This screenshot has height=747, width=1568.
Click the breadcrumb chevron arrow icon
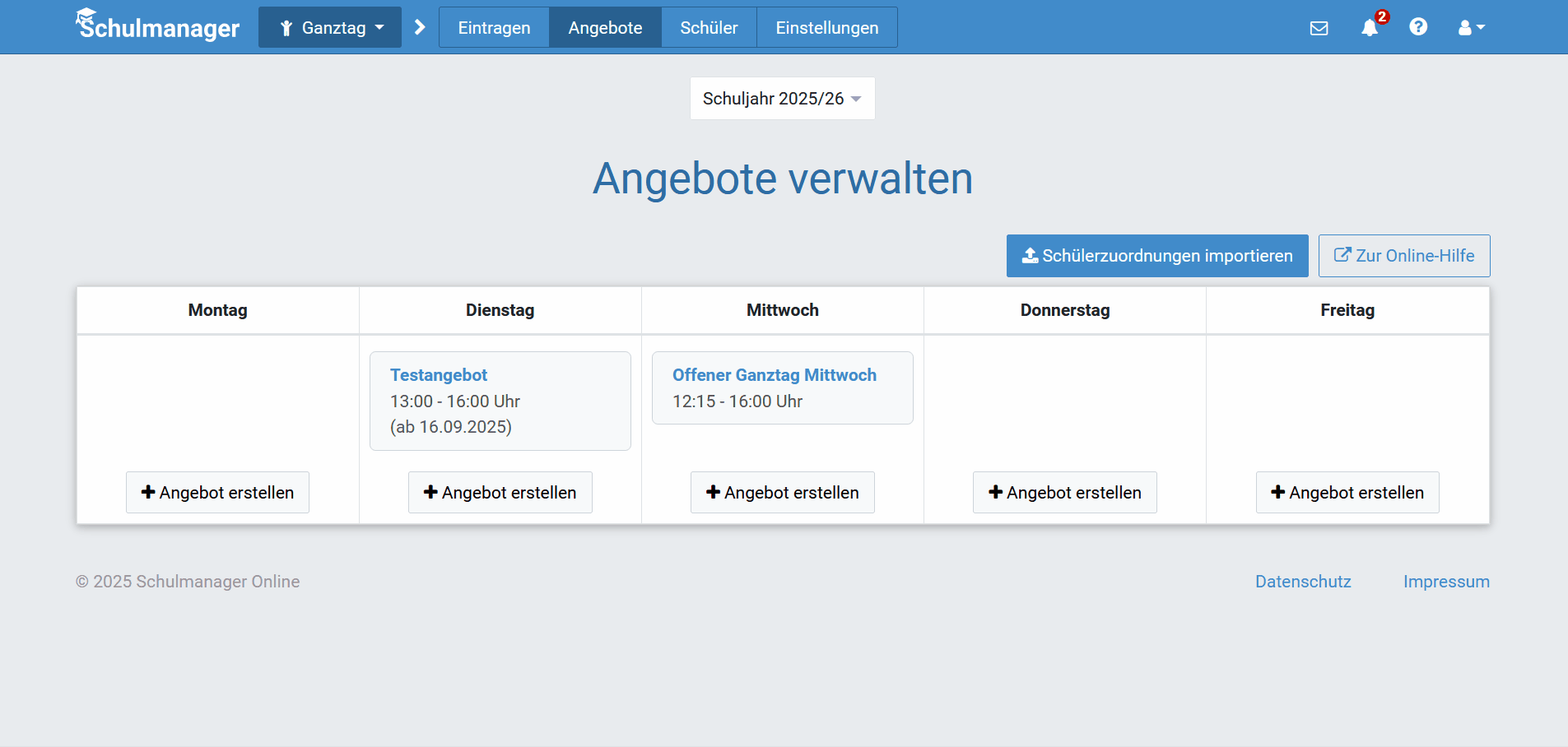point(420,27)
